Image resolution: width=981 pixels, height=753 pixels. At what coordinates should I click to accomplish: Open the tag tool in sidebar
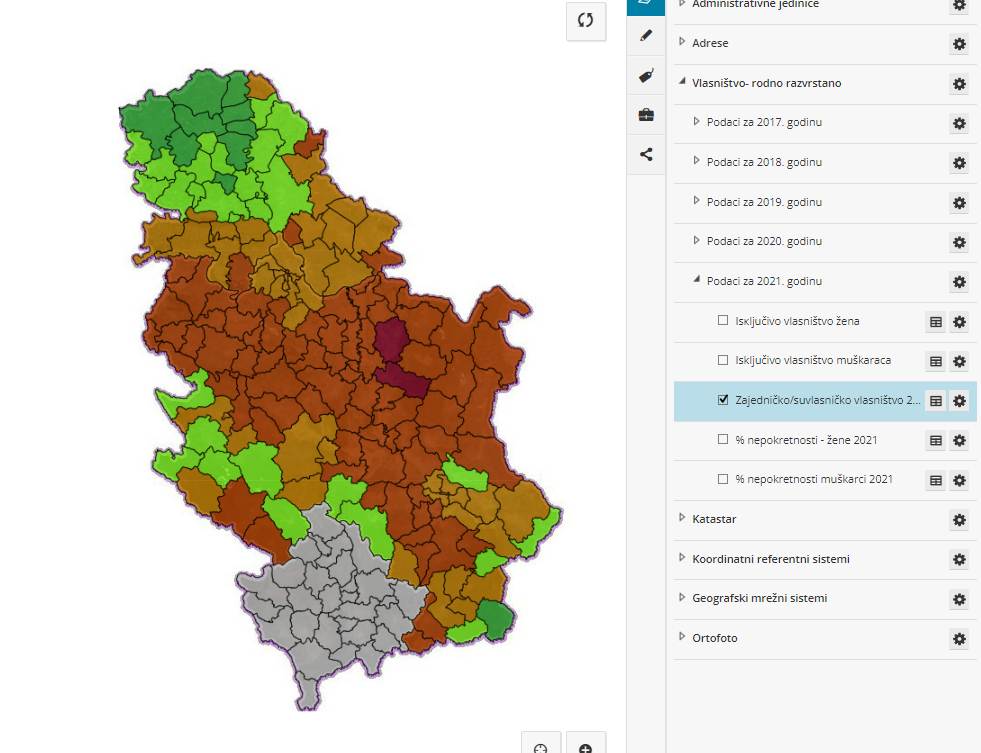646,75
